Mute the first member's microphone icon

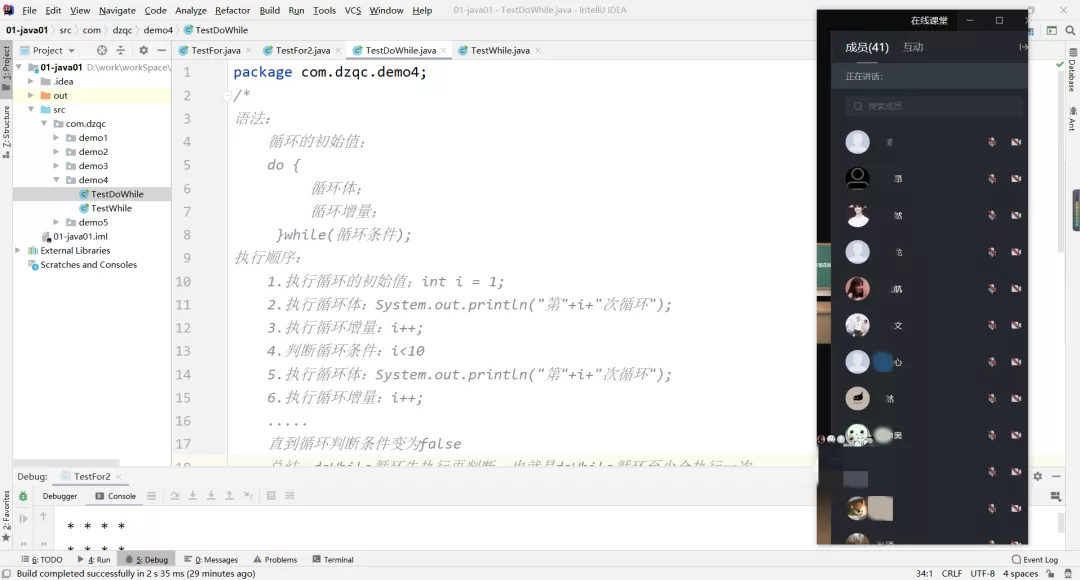click(x=992, y=142)
